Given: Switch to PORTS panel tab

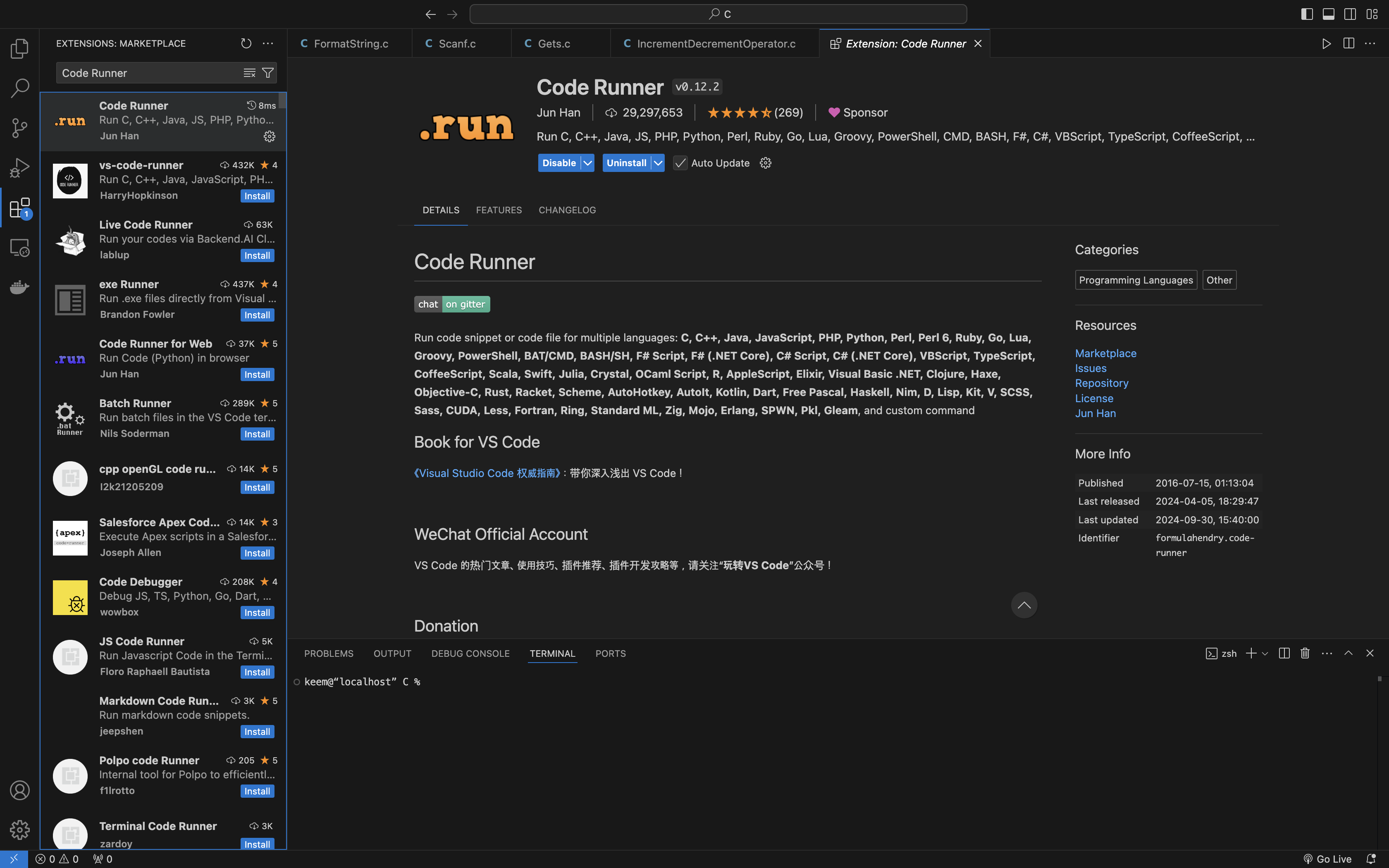Looking at the screenshot, I should click(611, 653).
